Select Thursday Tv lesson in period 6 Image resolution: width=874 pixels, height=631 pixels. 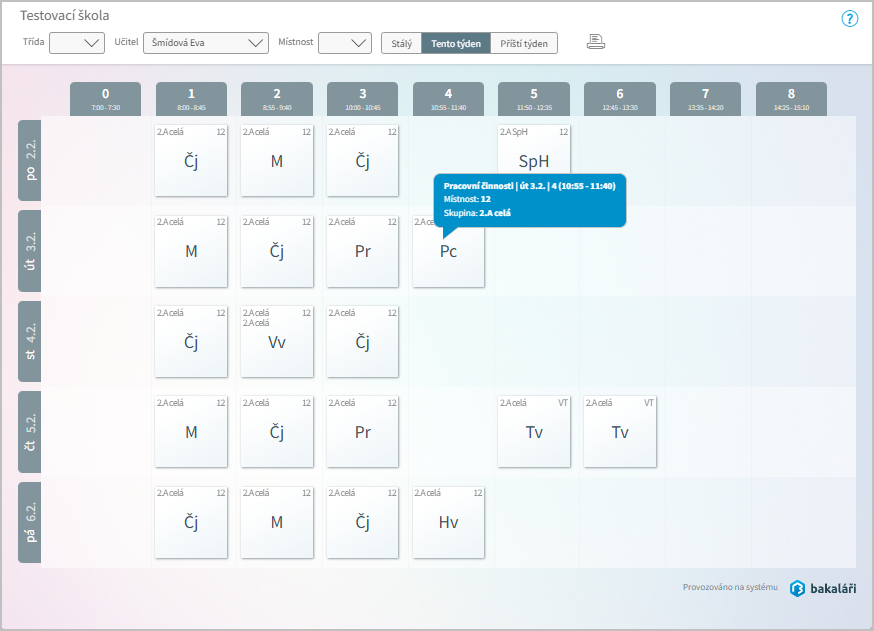coord(620,432)
